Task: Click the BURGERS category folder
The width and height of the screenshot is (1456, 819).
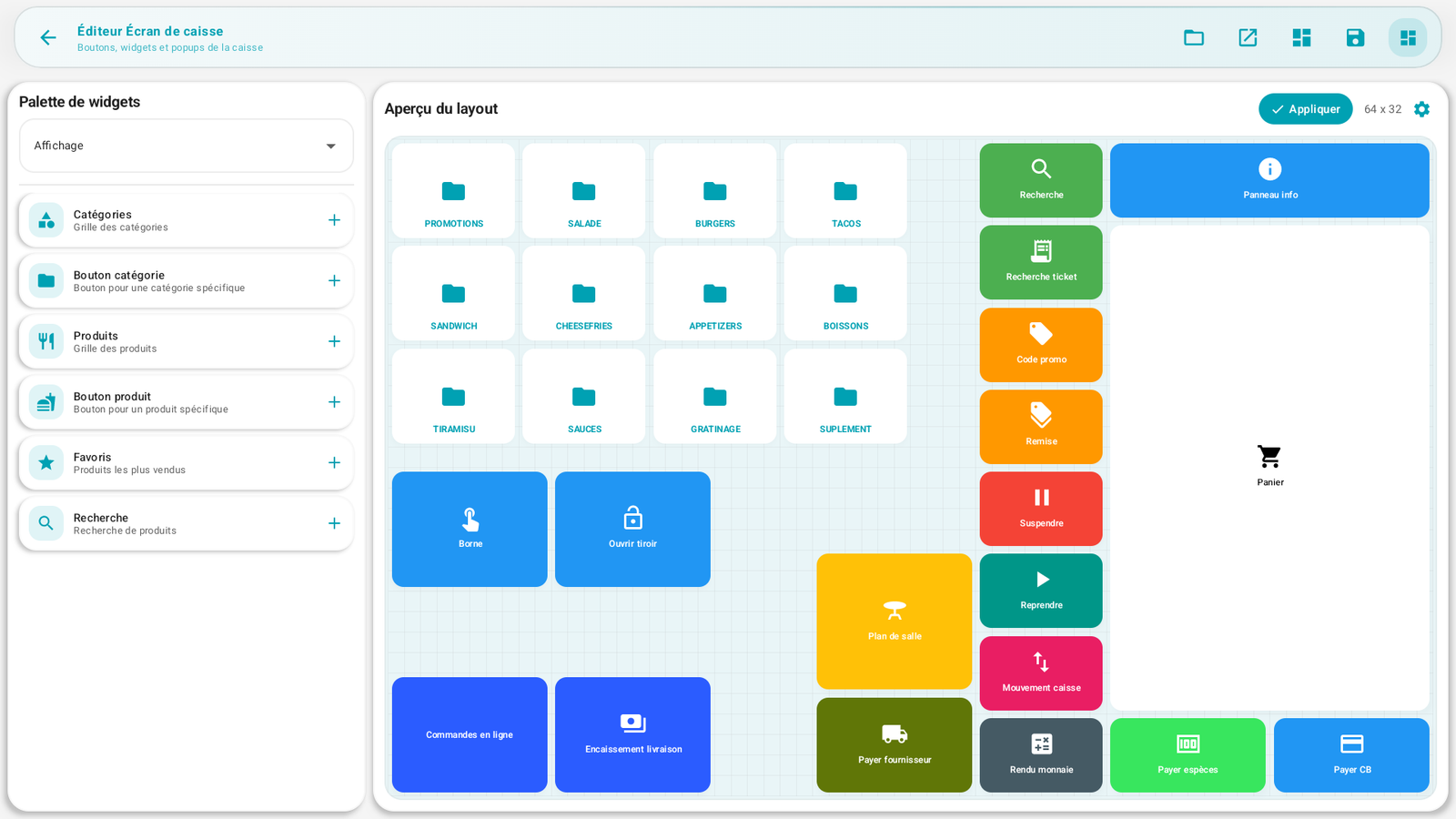Action: pos(715,191)
